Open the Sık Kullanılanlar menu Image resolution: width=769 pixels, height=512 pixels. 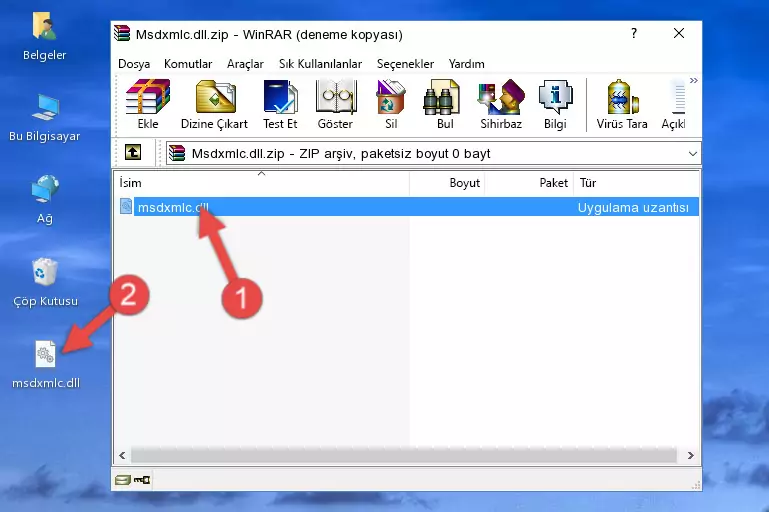pyautogui.click(x=320, y=64)
